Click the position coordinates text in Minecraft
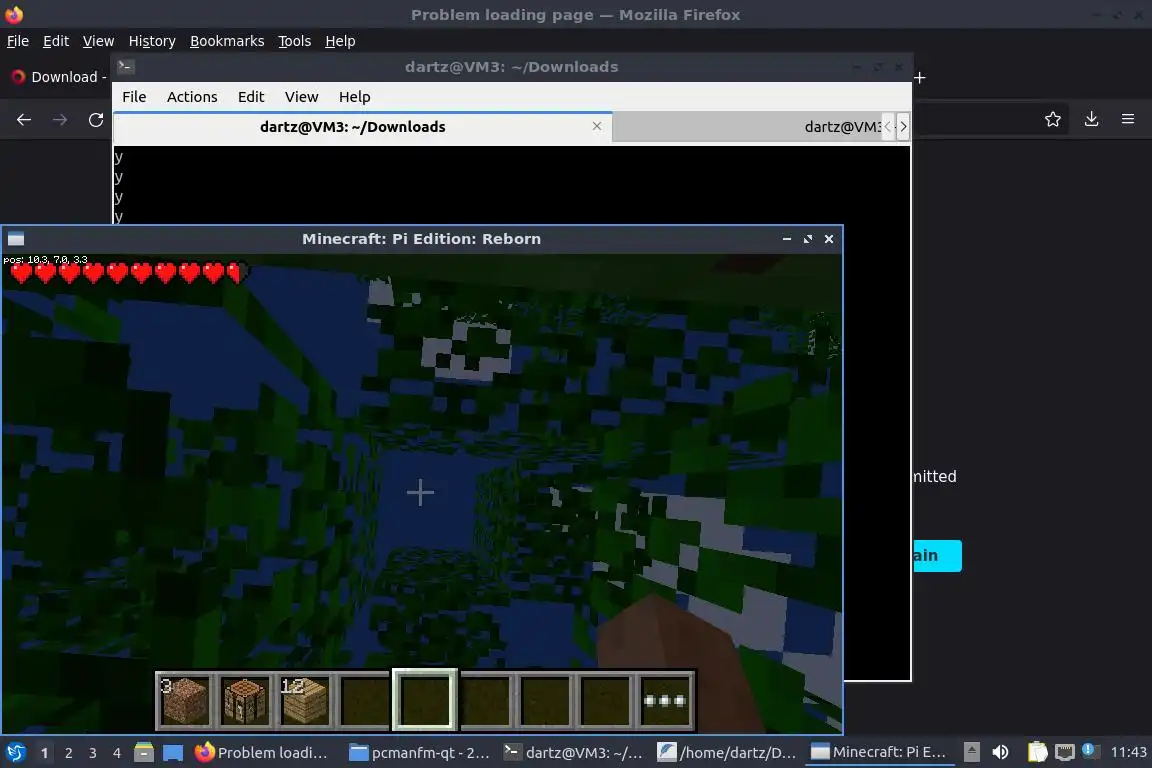Image resolution: width=1152 pixels, height=768 pixels. [46, 259]
